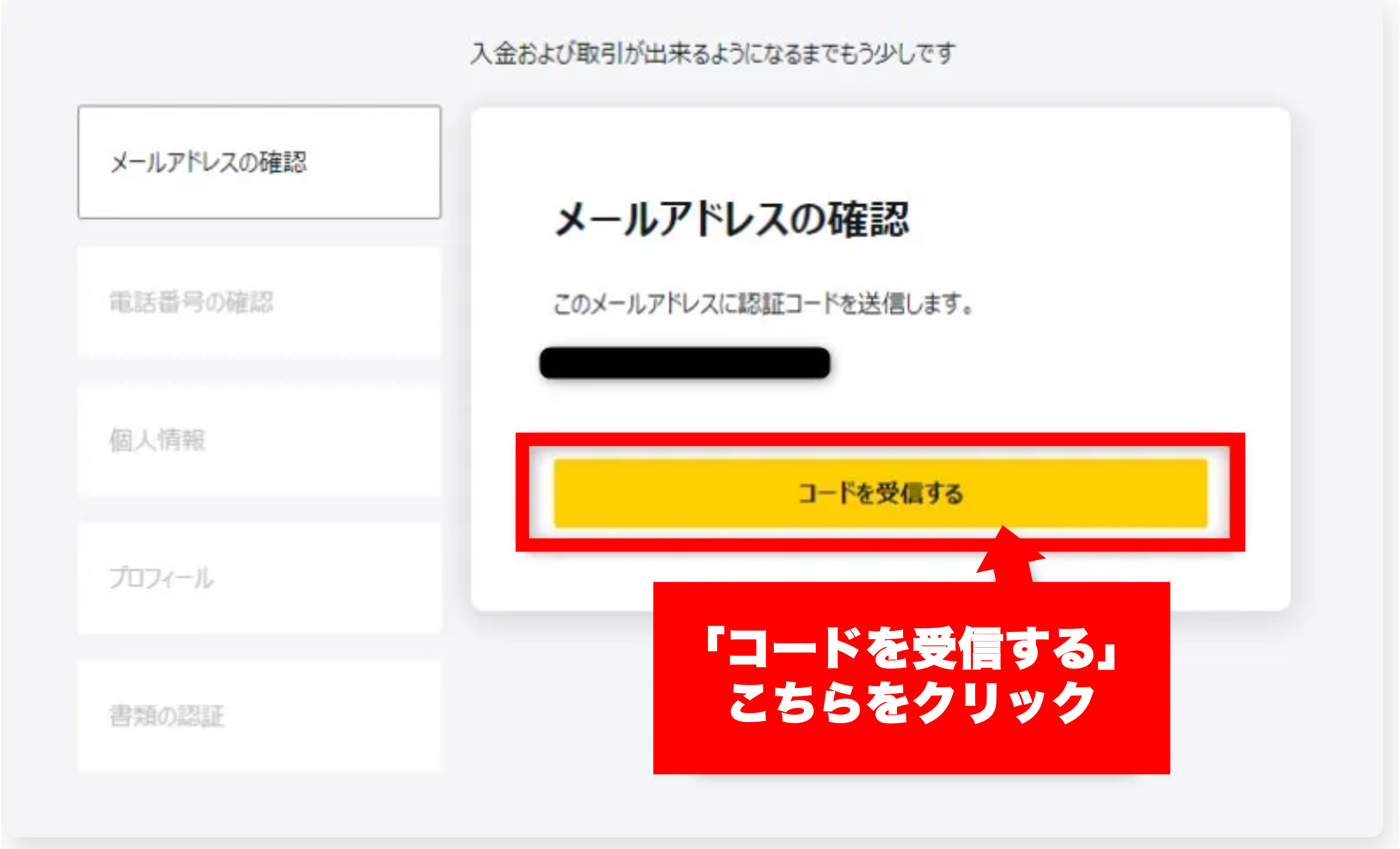Click the yellow コードを受信する button
The image size is (1400, 849).
(880, 493)
